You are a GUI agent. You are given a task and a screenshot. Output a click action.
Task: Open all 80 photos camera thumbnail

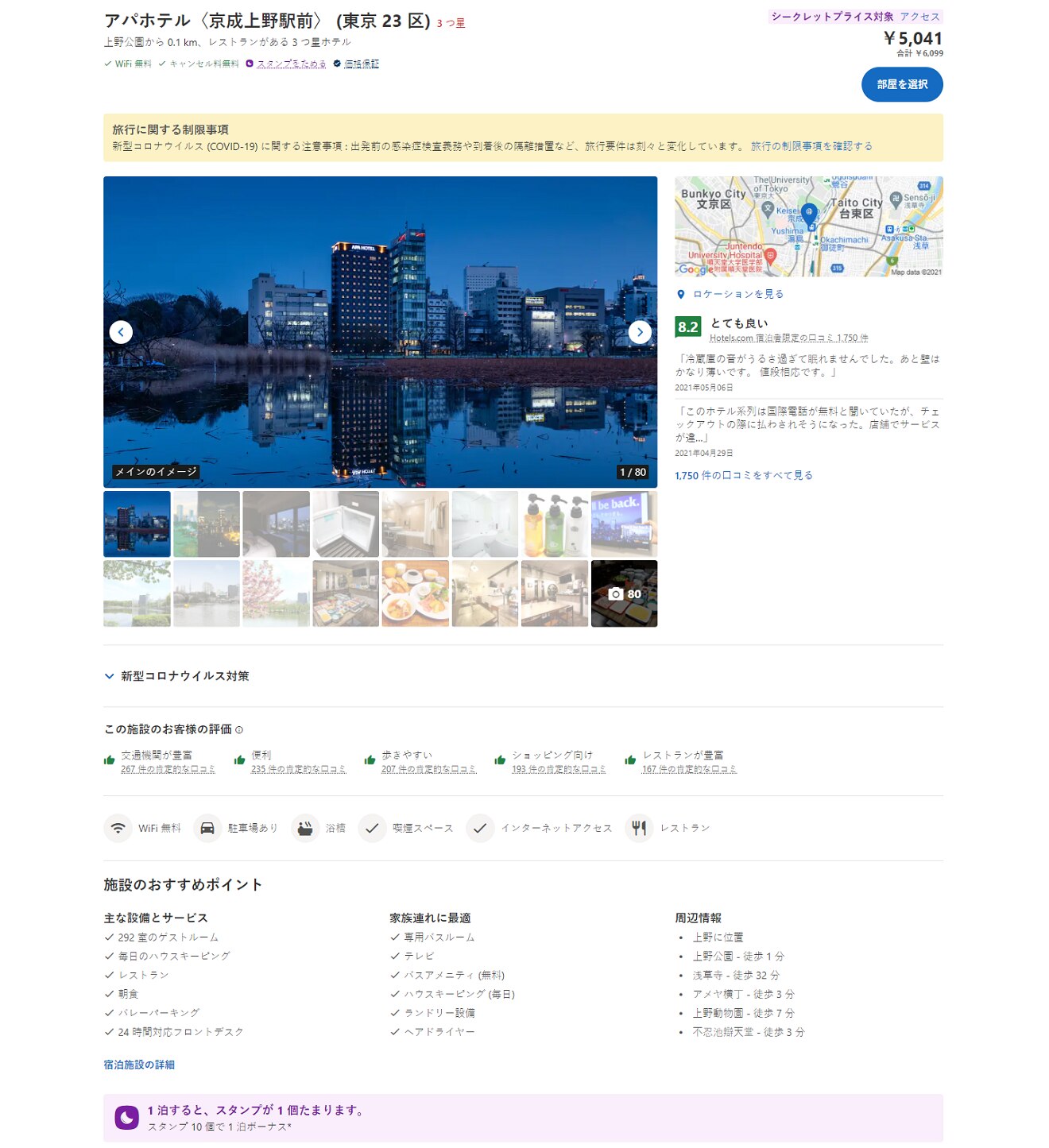pyautogui.click(x=624, y=593)
